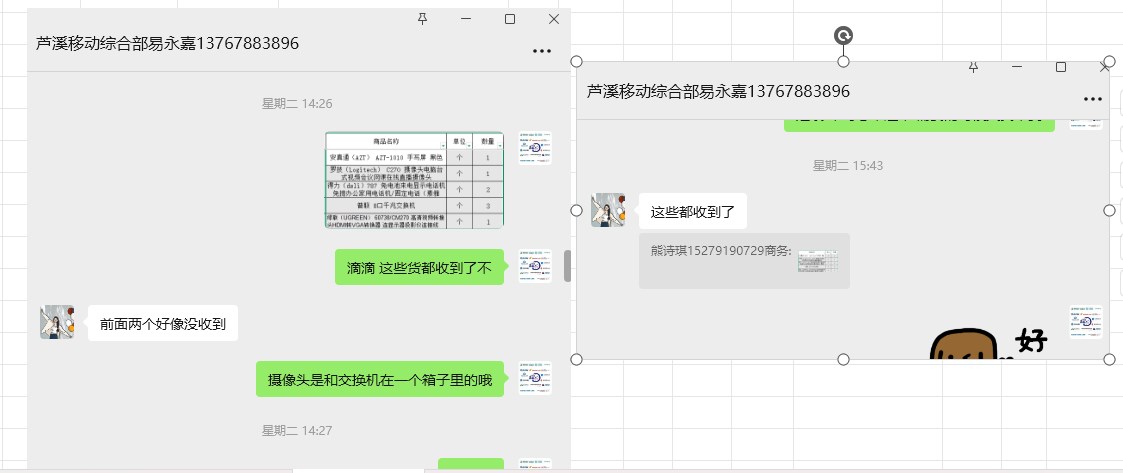Click contact avatar beside "前面两个好像没收到"

[x=57, y=323]
